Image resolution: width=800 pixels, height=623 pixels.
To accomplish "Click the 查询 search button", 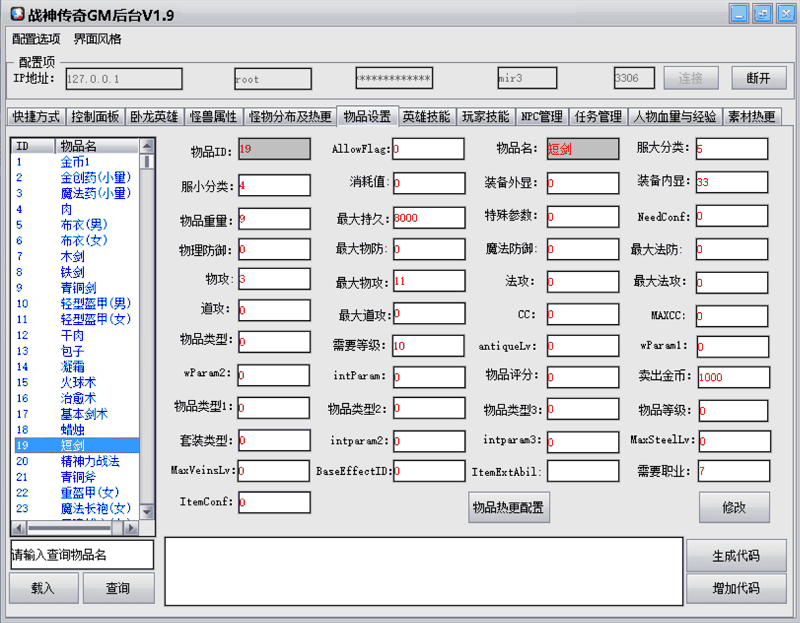I will pyautogui.click(x=118, y=588).
